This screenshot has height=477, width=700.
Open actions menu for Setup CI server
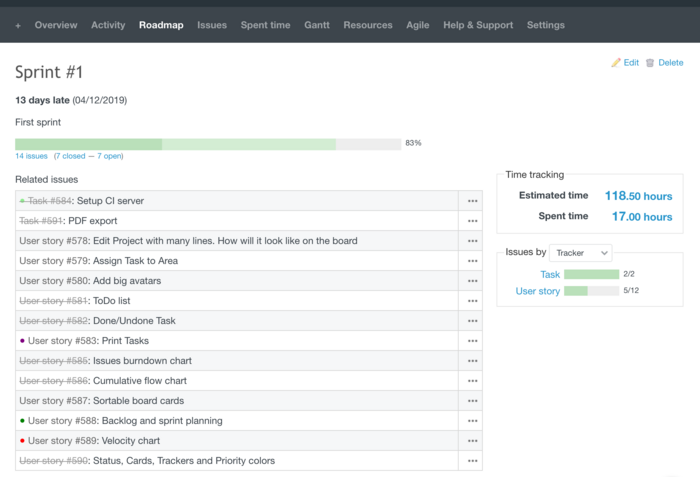(x=470, y=201)
